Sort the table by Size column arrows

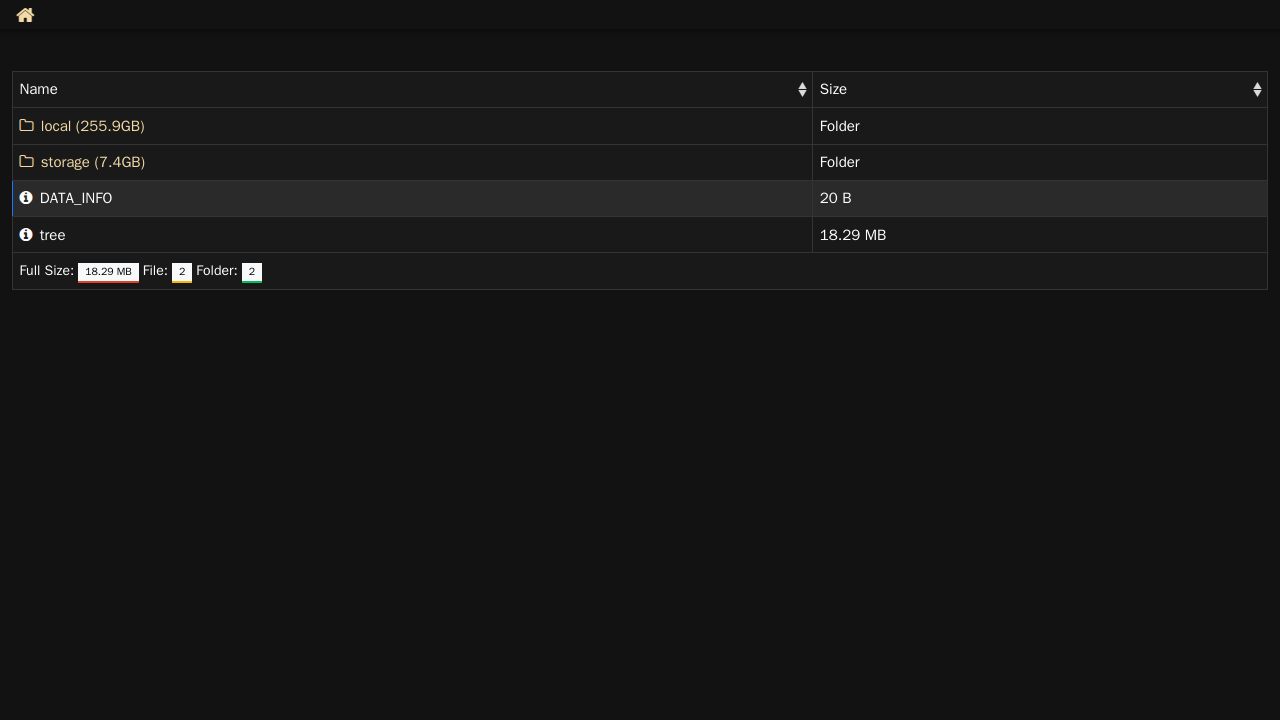(1257, 90)
